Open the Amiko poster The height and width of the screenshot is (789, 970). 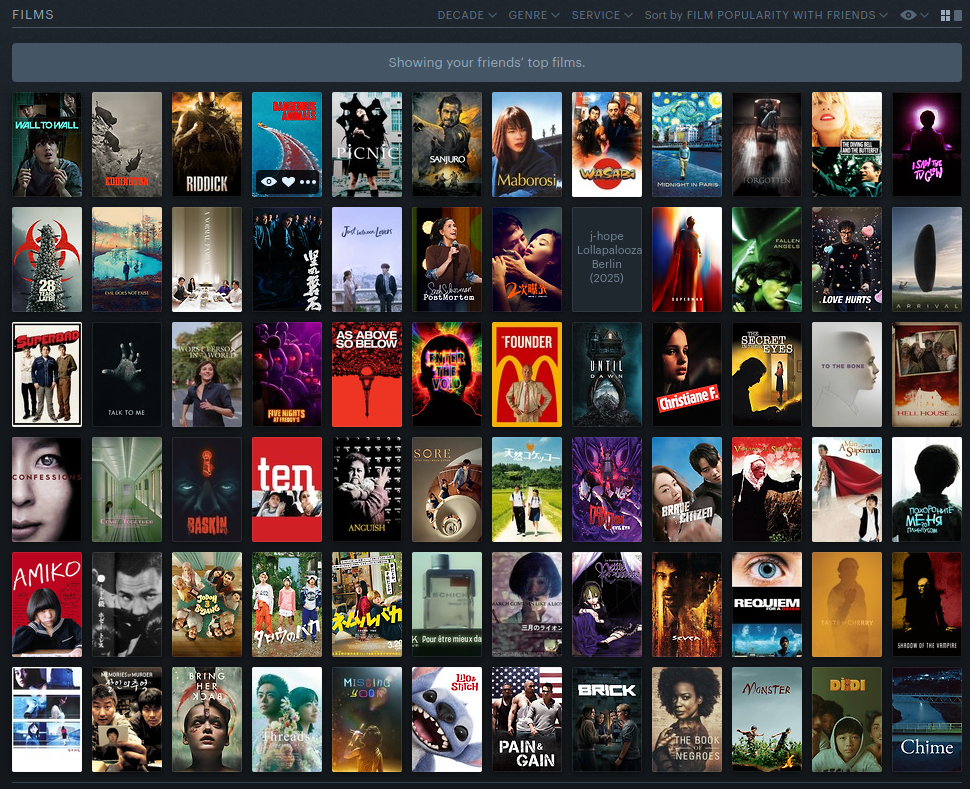(x=47, y=605)
